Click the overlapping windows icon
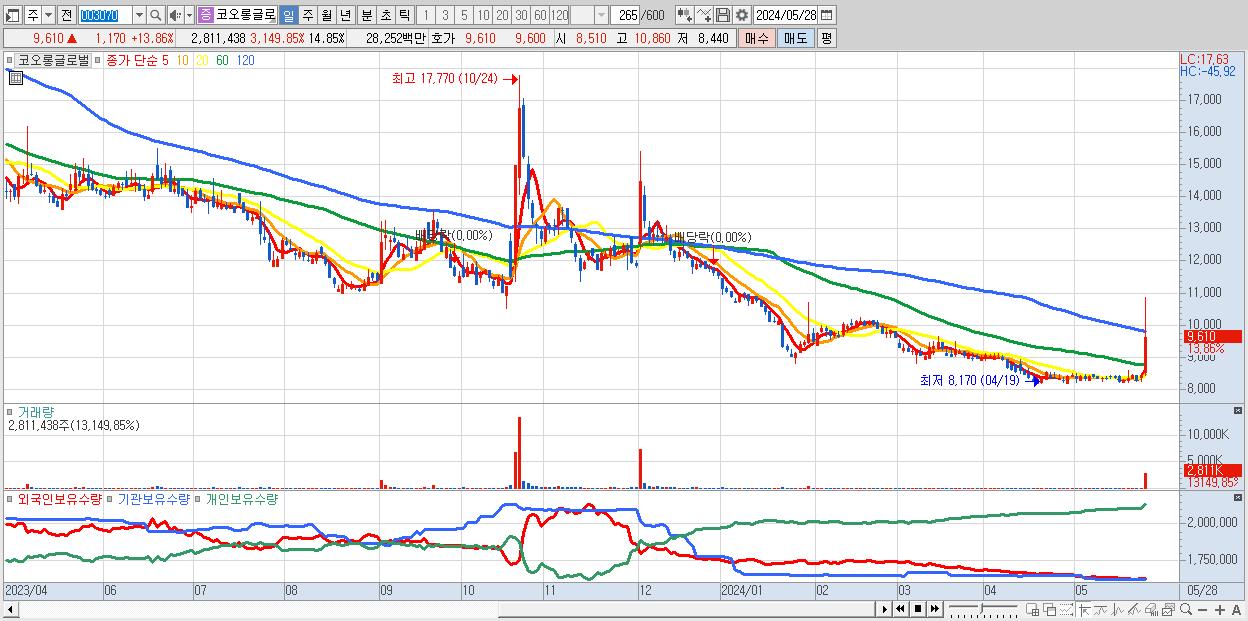1248x621 pixels. click(1050, 609)
